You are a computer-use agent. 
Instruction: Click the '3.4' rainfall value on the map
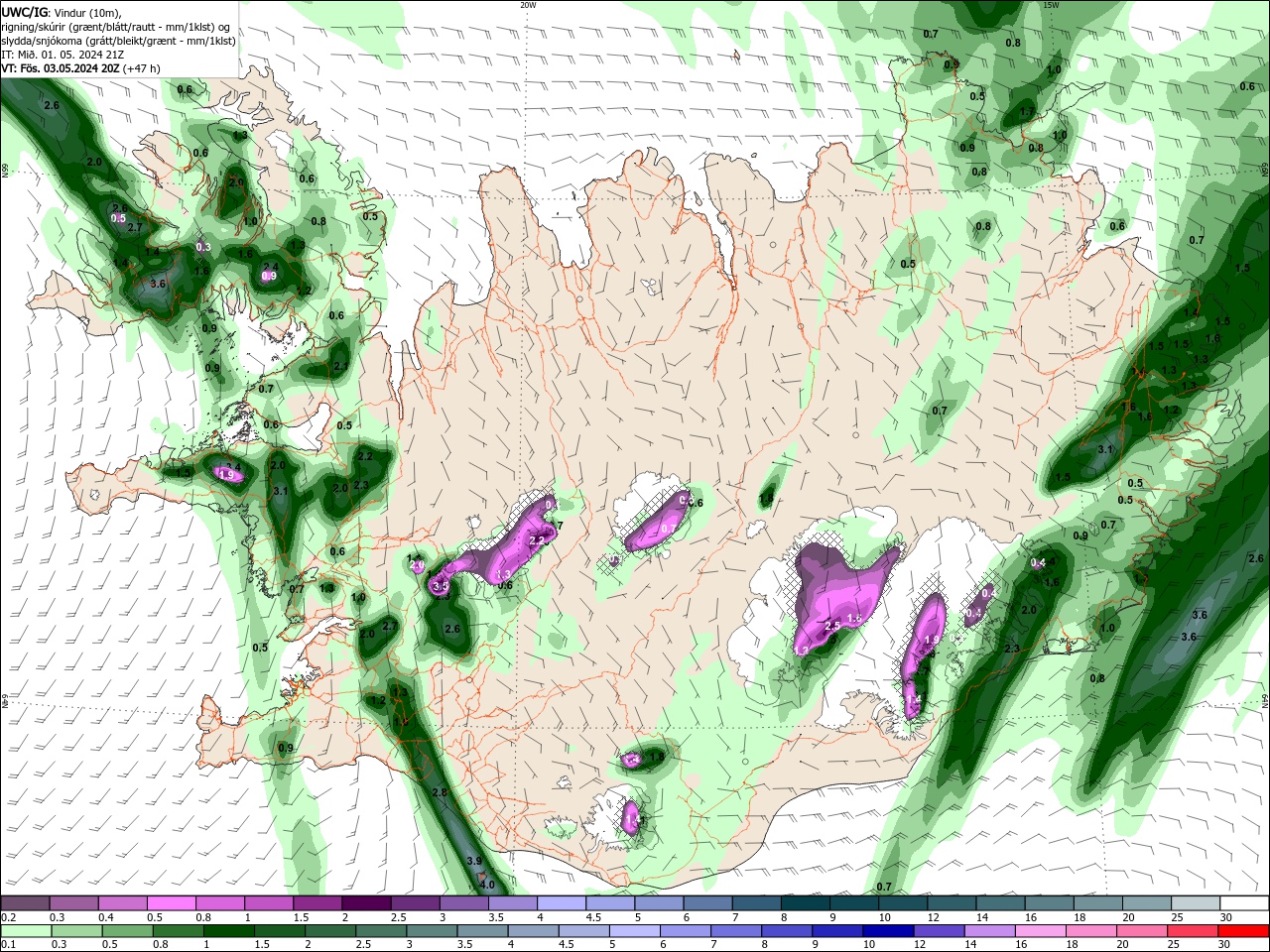coord(233,467)
